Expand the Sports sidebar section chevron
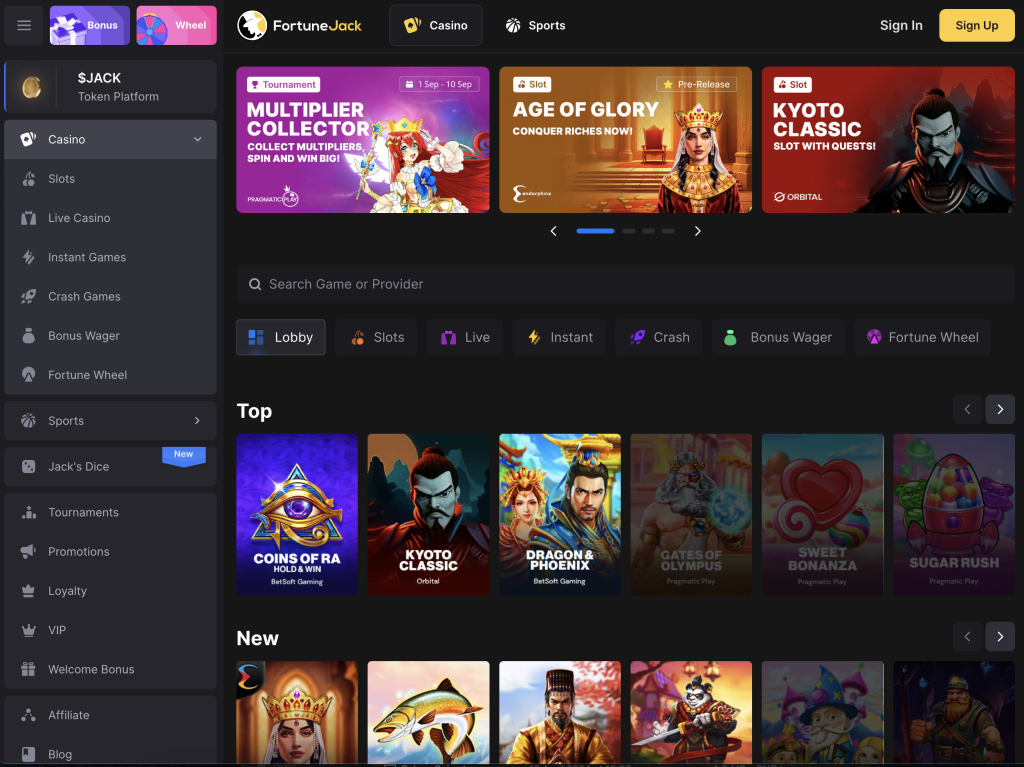This screenshot has height=767, width=1024. pos(197,421)
